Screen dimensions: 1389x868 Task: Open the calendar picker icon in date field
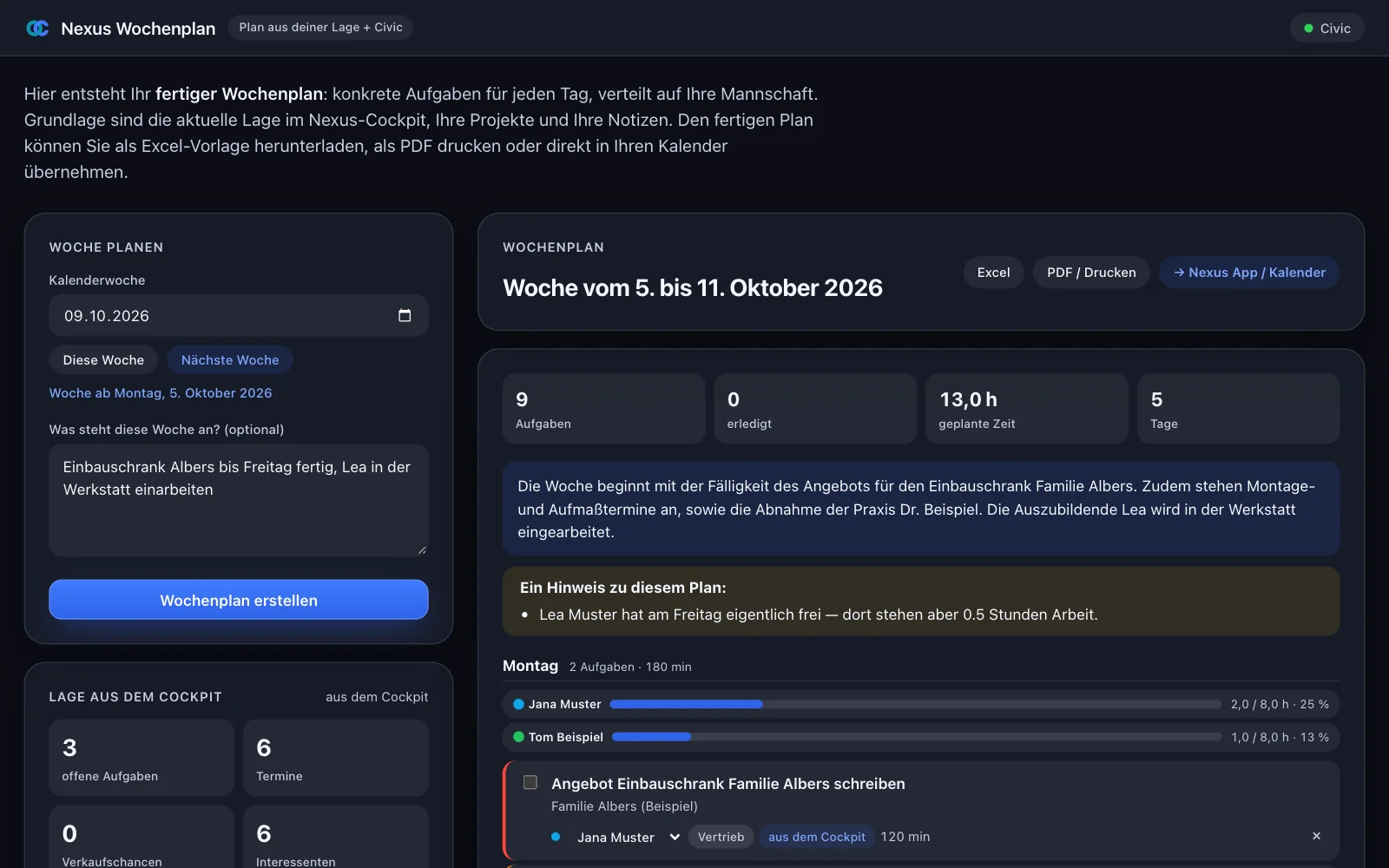point(405,315)
